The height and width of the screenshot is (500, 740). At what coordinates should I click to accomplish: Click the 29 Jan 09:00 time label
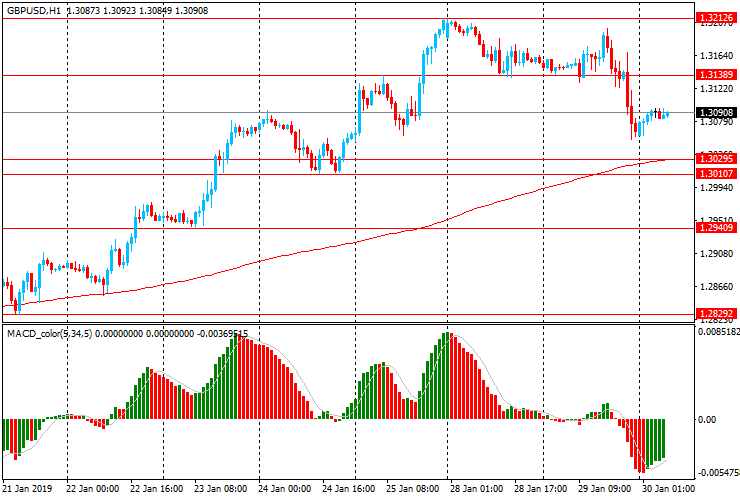click(x=605, y=489)
